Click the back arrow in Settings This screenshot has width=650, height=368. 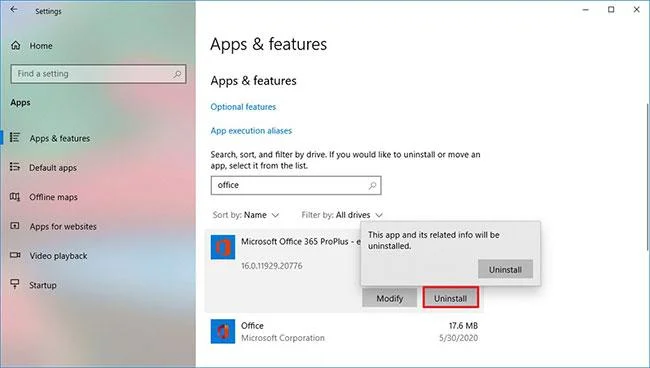click(x=14, y=10)
